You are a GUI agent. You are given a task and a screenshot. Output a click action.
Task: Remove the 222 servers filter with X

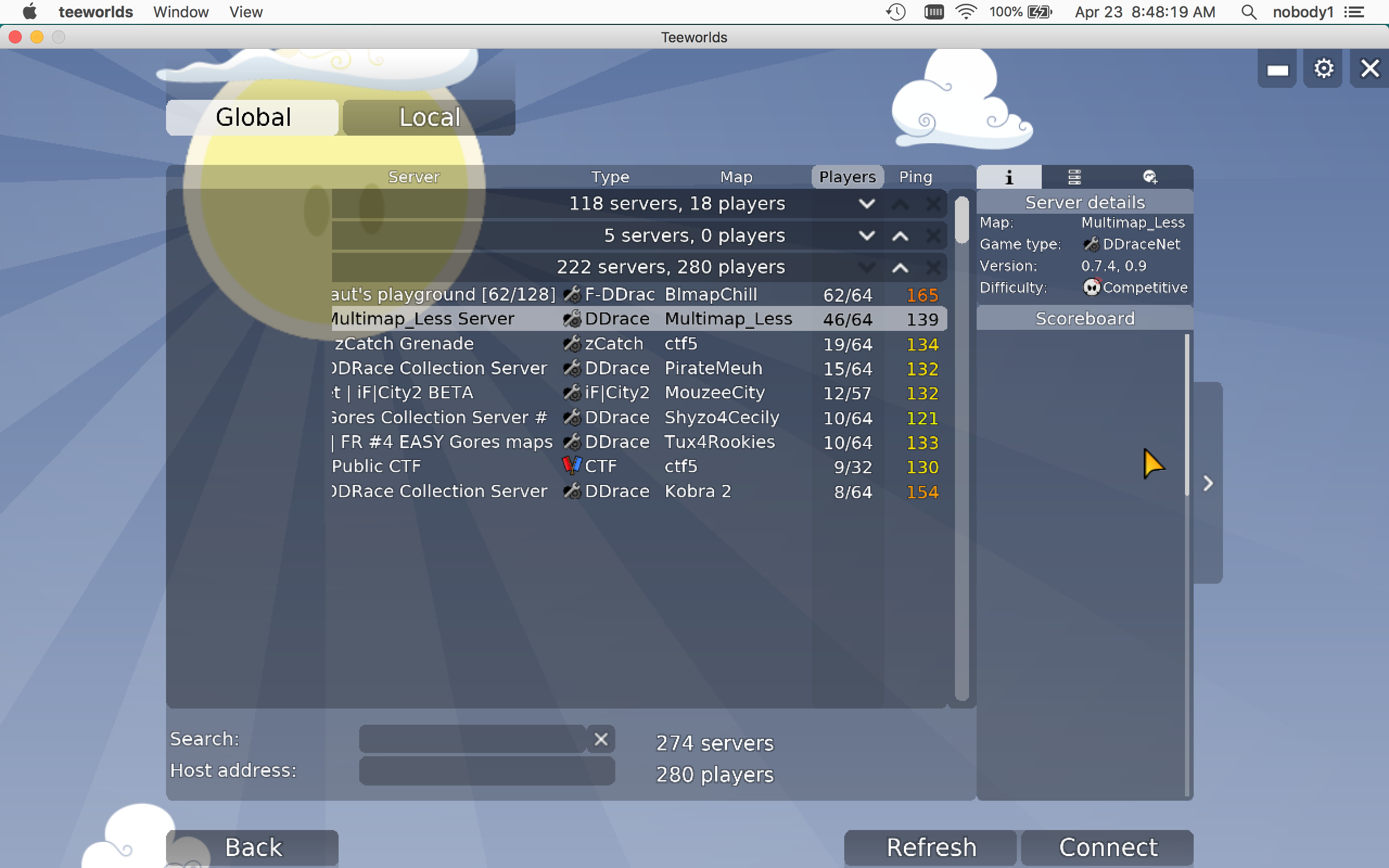[x=933, y=267]
